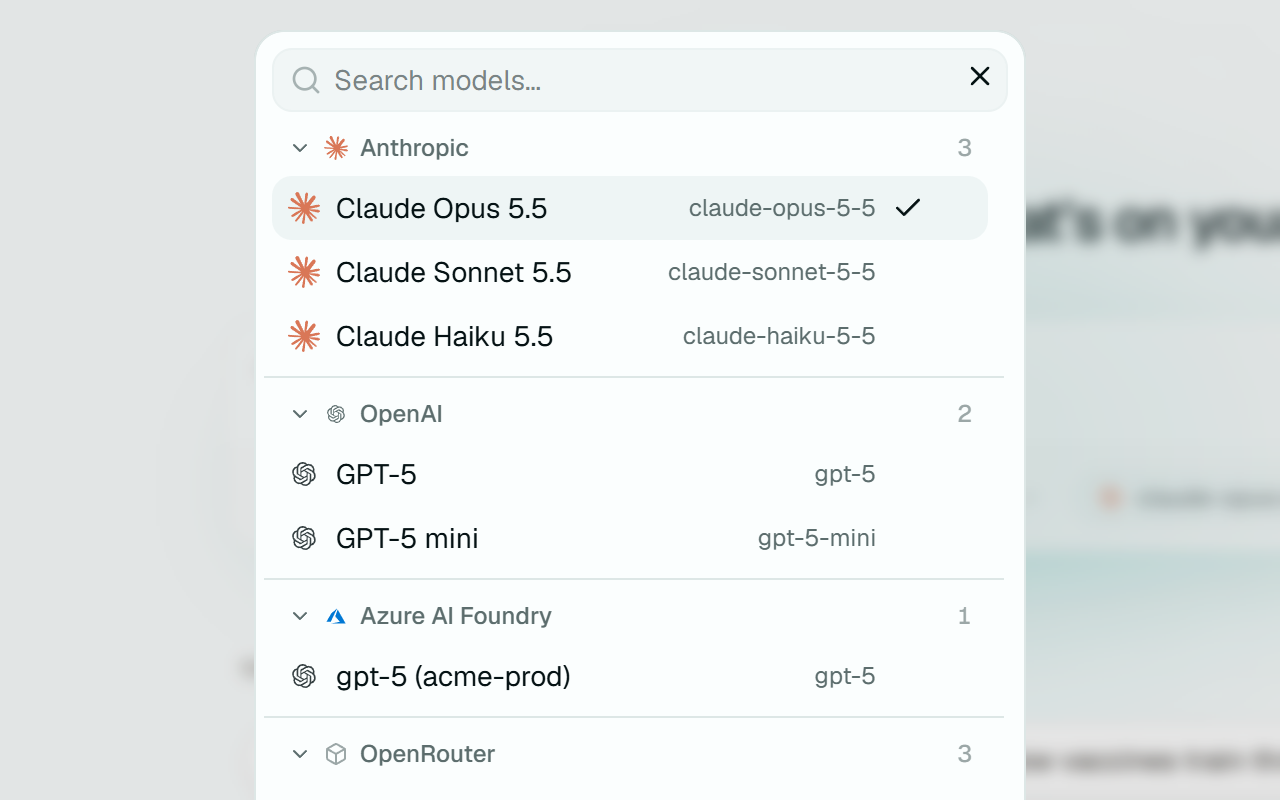1280x800 pixels.
Task: Click the Azure AI Foundry header label
Action: point(456,616)
